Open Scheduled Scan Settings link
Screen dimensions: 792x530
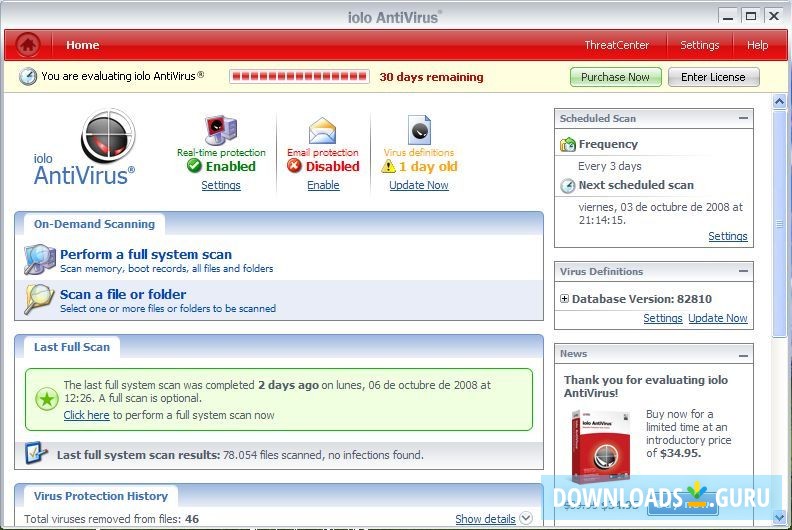[x=728, y=236]
